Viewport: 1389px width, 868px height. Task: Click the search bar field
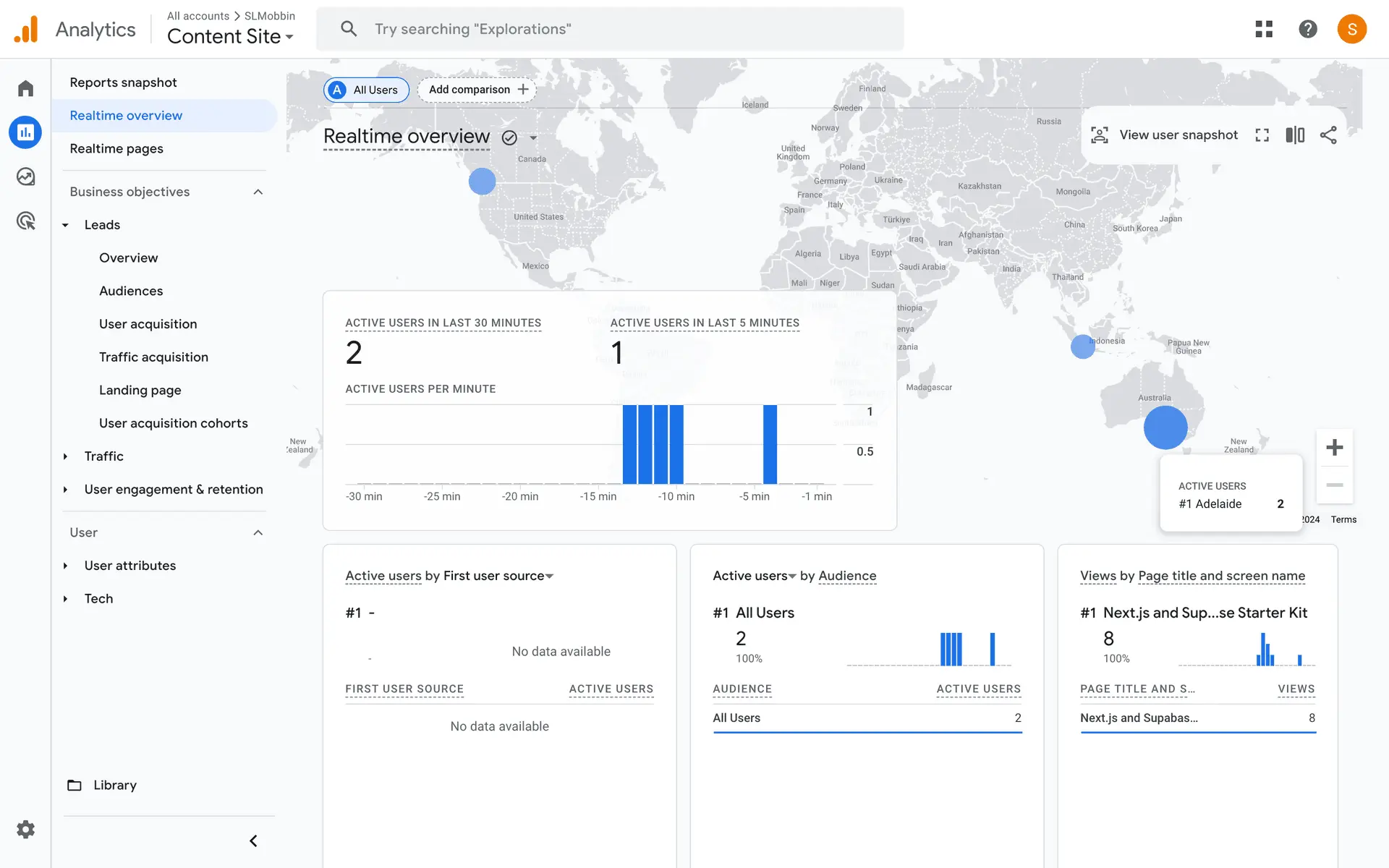pyautogui.click(x=610, y=29)
